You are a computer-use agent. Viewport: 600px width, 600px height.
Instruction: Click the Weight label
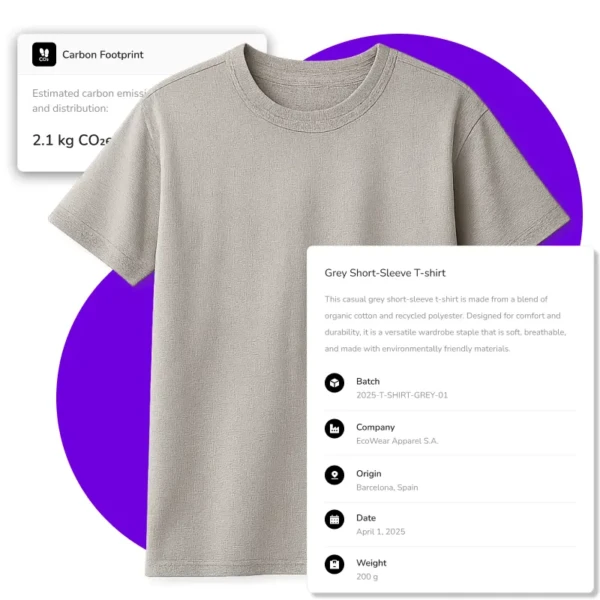pyautogui.click(x=371, y=563)
